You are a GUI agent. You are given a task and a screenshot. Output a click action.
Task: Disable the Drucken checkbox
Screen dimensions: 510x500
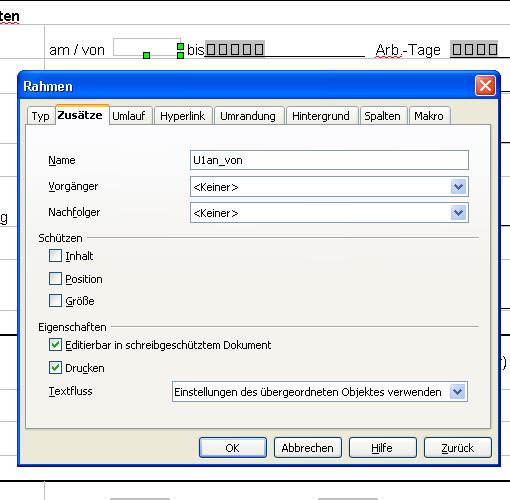[55, 368]
